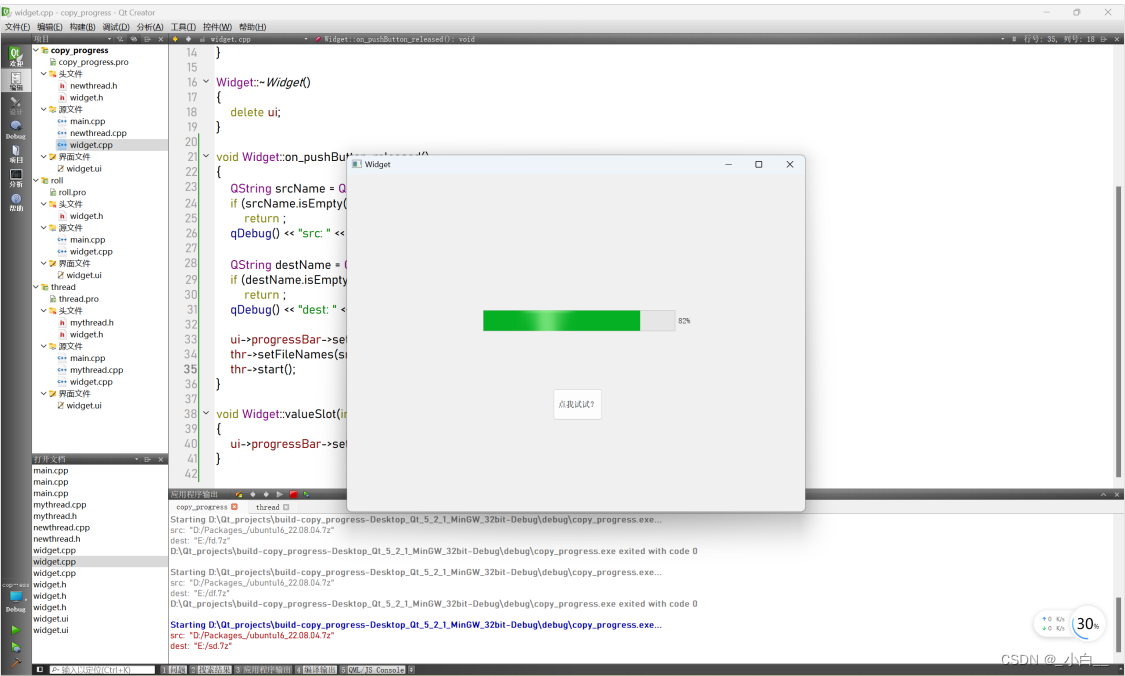The height and width of the screenshot is (676, 1125).
Task: Collapse the roll project node
Action: click(x=36, y=180)
